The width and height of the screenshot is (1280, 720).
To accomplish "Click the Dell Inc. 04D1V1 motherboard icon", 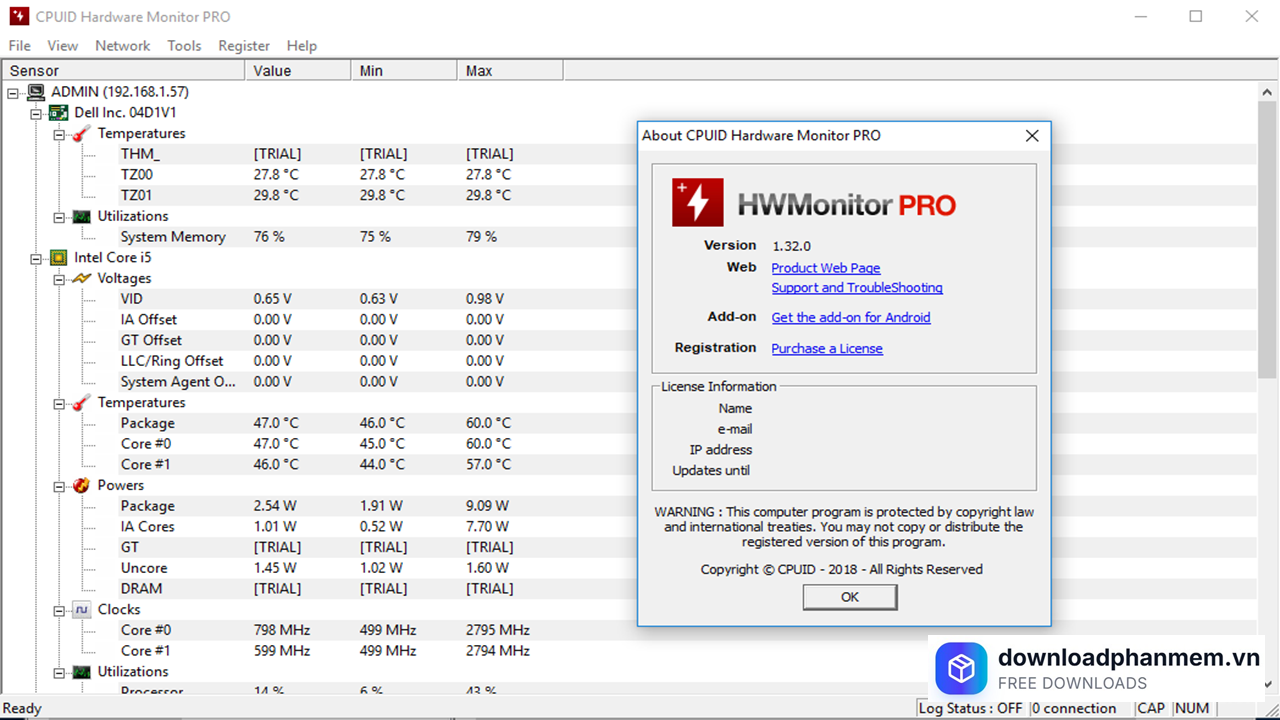I will click(57, 112).
